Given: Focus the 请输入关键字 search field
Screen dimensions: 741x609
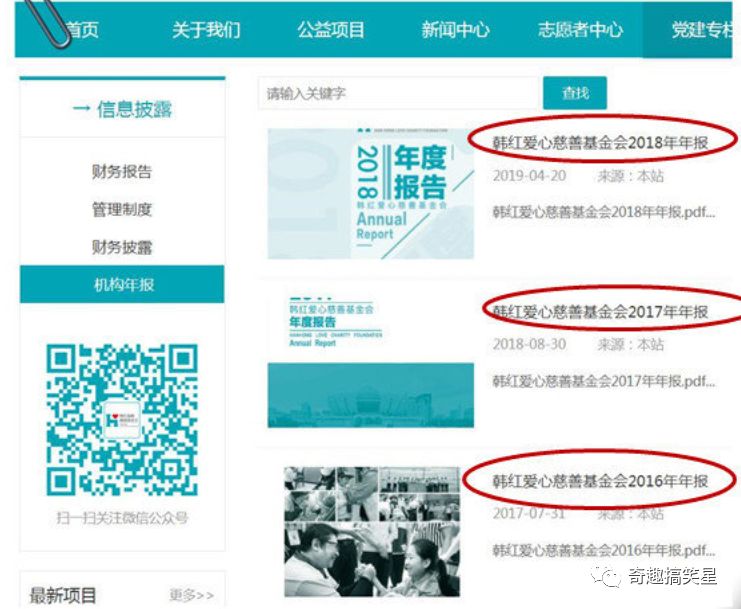Looking at the screenshot, I should click(x=398, y=93).
